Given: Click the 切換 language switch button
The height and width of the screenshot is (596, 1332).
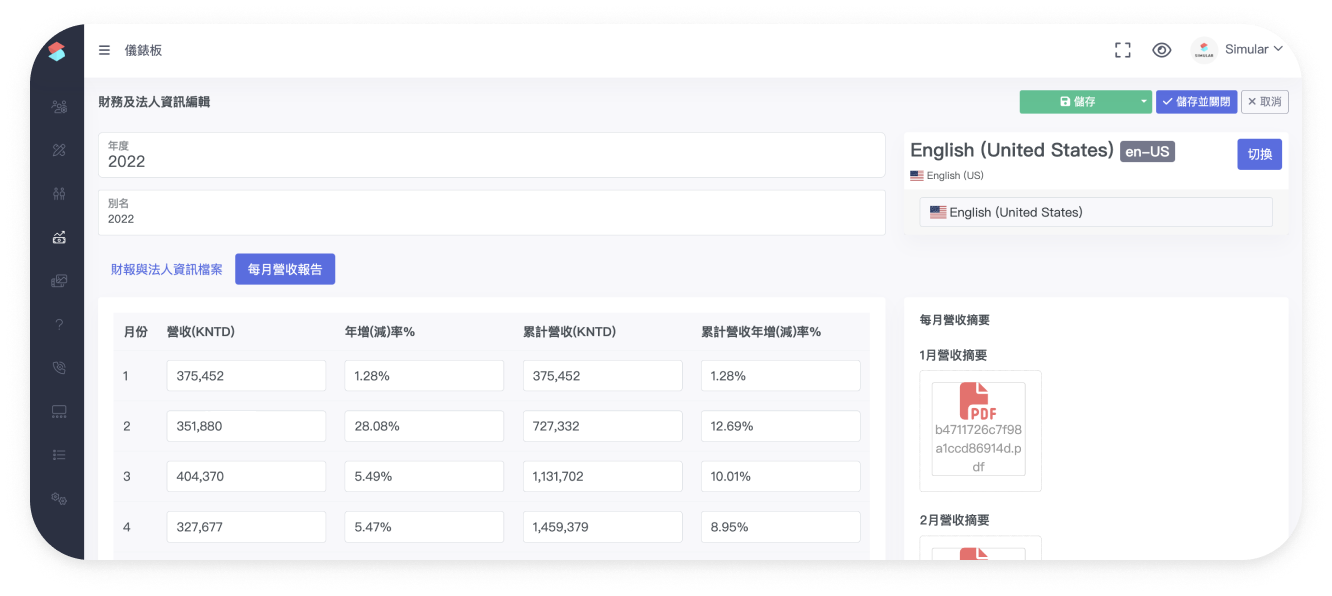Looking at the screenshot, I should coord(1259,154).
